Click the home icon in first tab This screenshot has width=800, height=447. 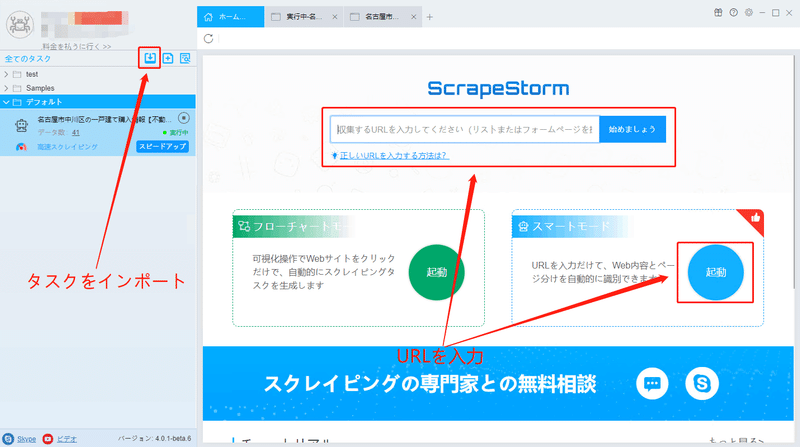coord(208,17)
